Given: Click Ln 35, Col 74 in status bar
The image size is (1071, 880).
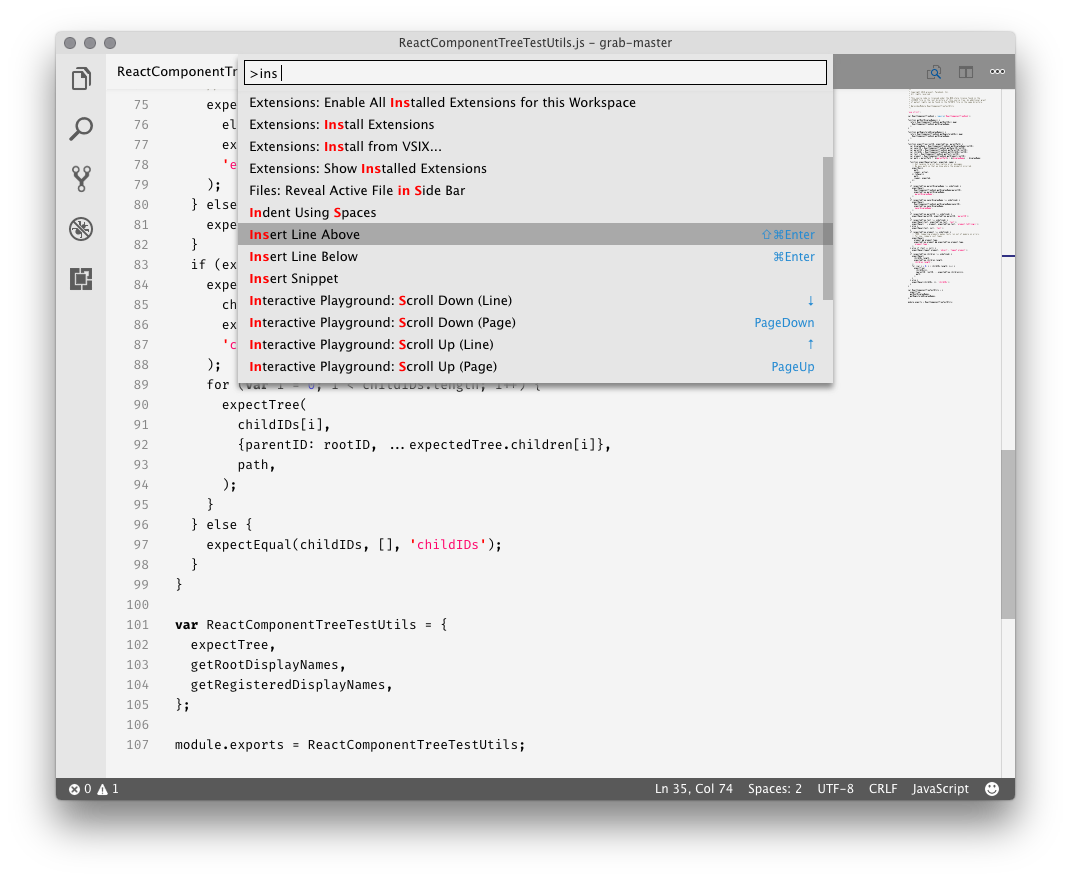Looking at the screenshot, I should (693, 789).
